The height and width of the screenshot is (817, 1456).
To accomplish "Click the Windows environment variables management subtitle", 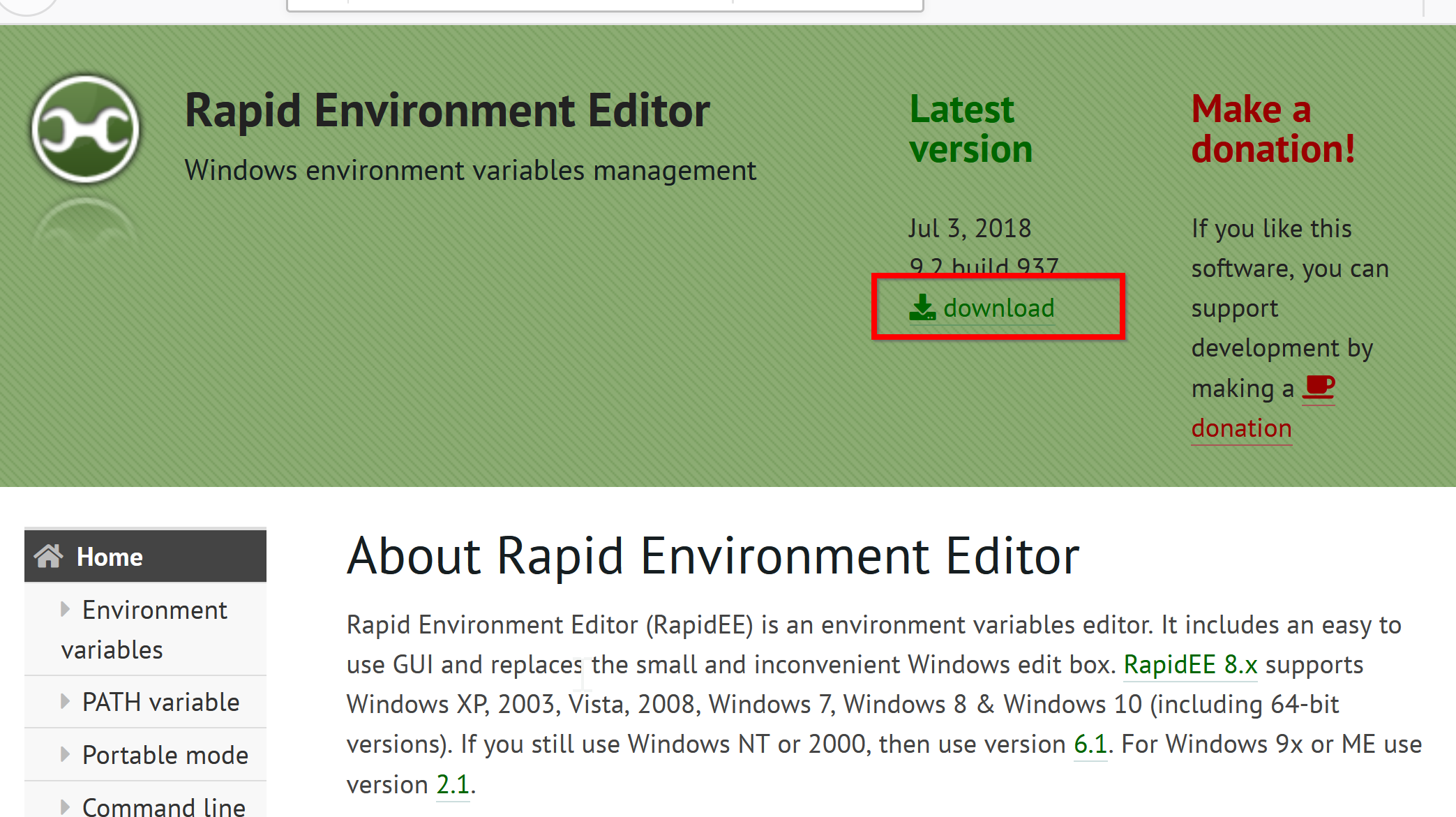I will 470,170.
